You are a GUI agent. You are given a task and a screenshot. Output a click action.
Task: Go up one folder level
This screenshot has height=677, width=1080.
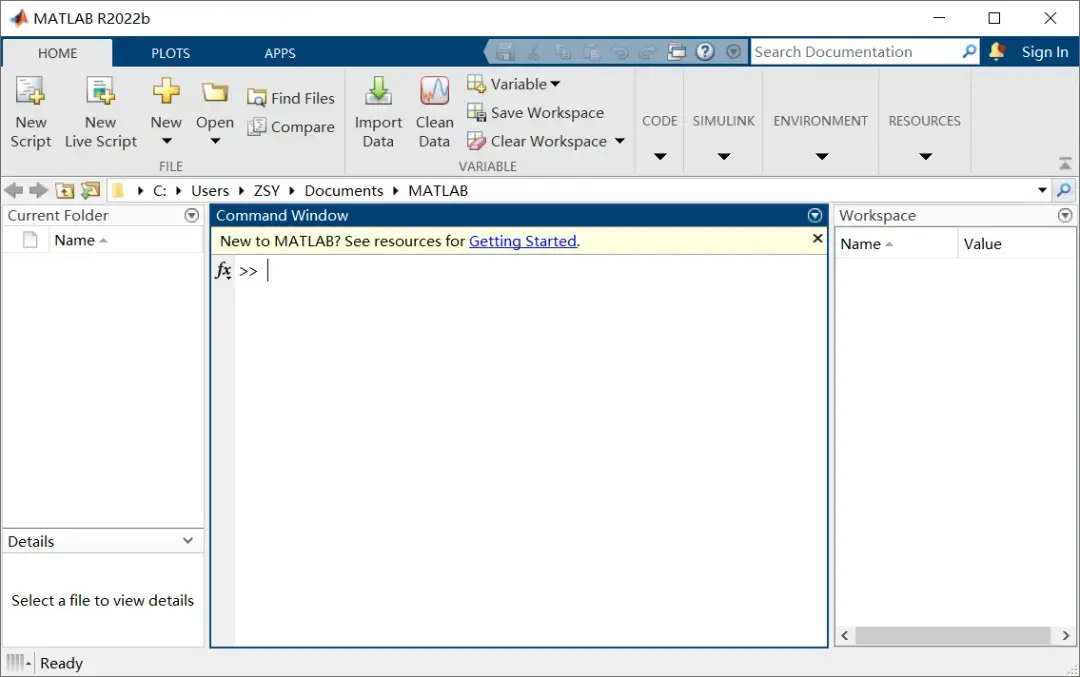[x=64, y=191]
